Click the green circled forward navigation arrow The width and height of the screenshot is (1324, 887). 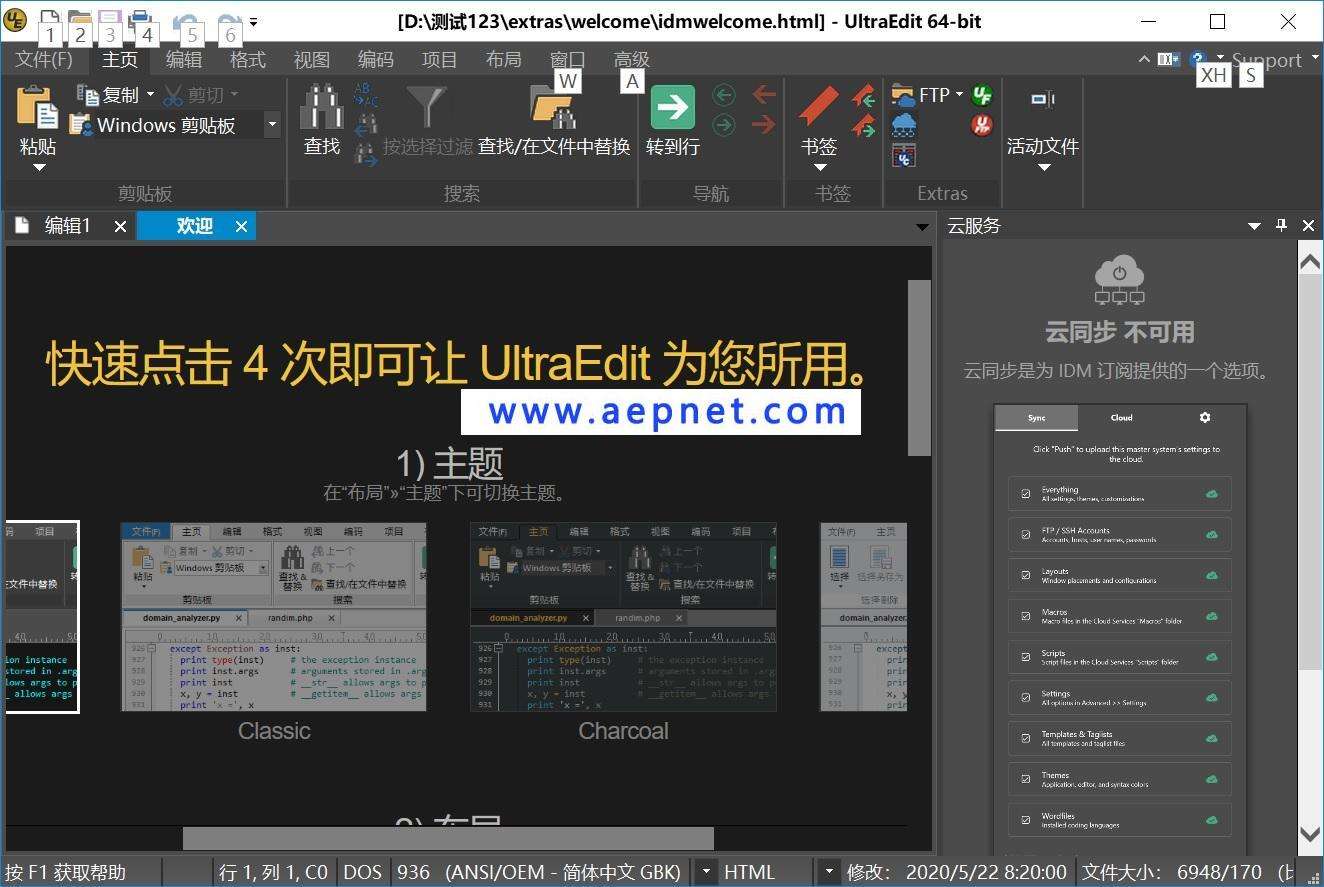[724, 125]
